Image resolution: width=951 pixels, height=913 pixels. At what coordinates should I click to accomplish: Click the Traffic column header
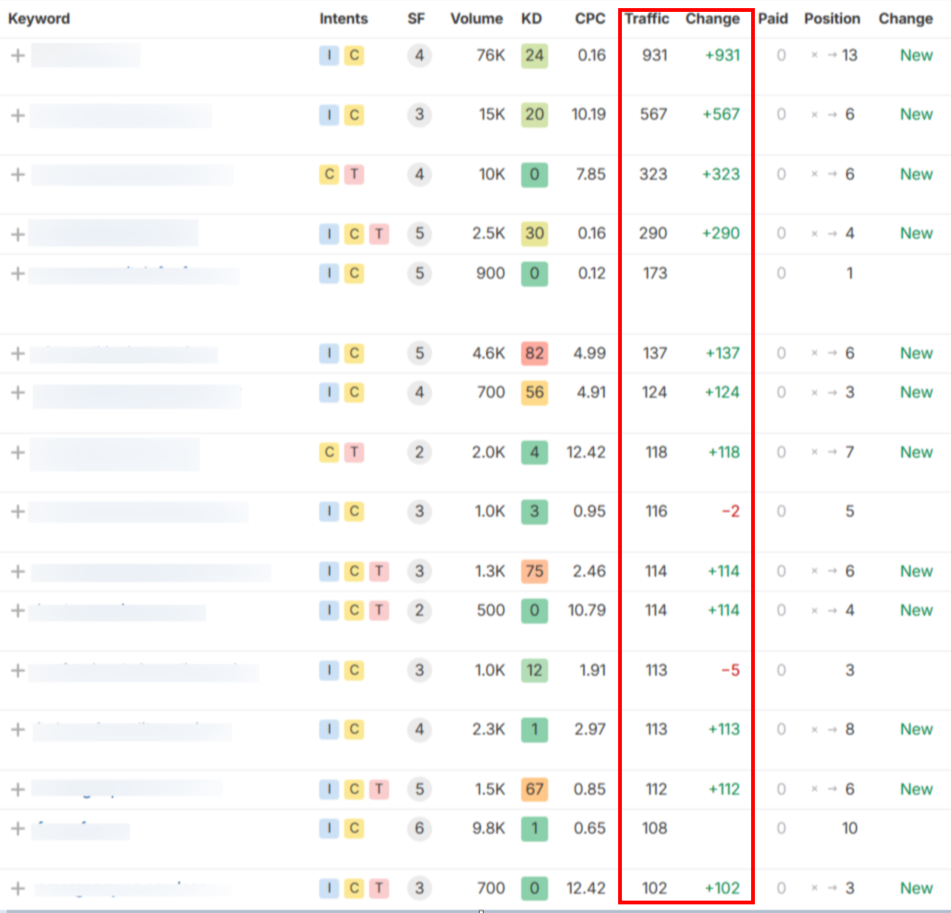tap(646, 18)
